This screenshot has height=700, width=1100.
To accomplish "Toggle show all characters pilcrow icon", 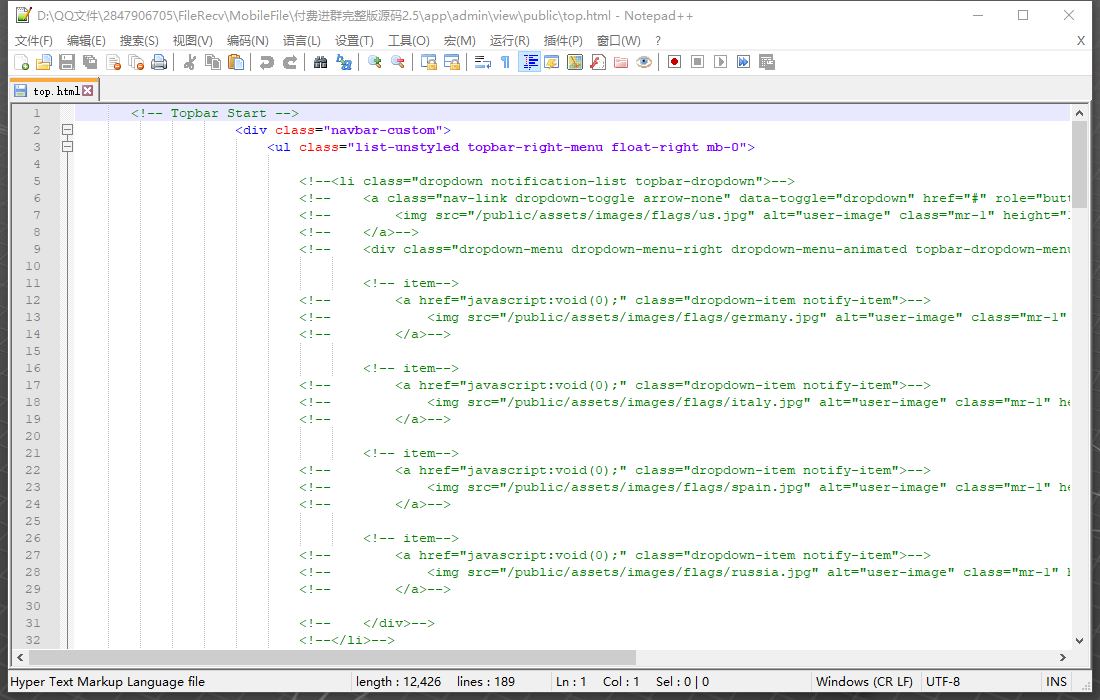I will [505, 62].
